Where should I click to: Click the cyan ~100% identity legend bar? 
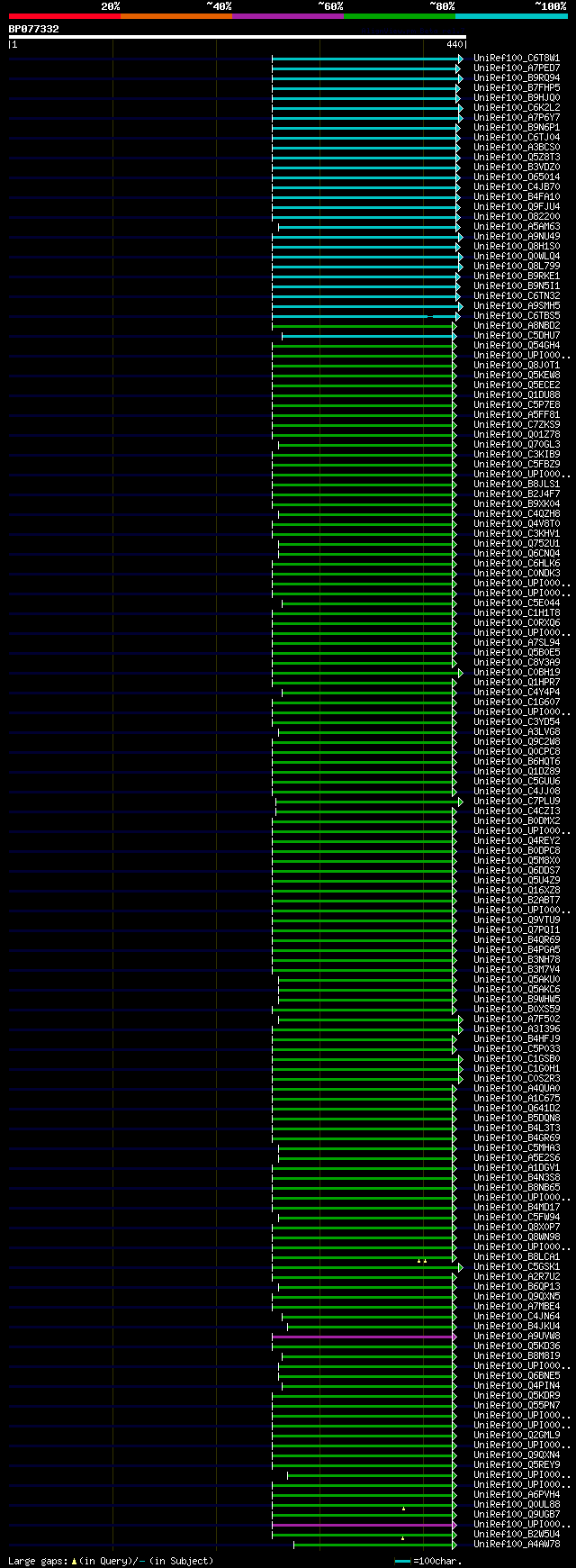[x=511, y=15]
